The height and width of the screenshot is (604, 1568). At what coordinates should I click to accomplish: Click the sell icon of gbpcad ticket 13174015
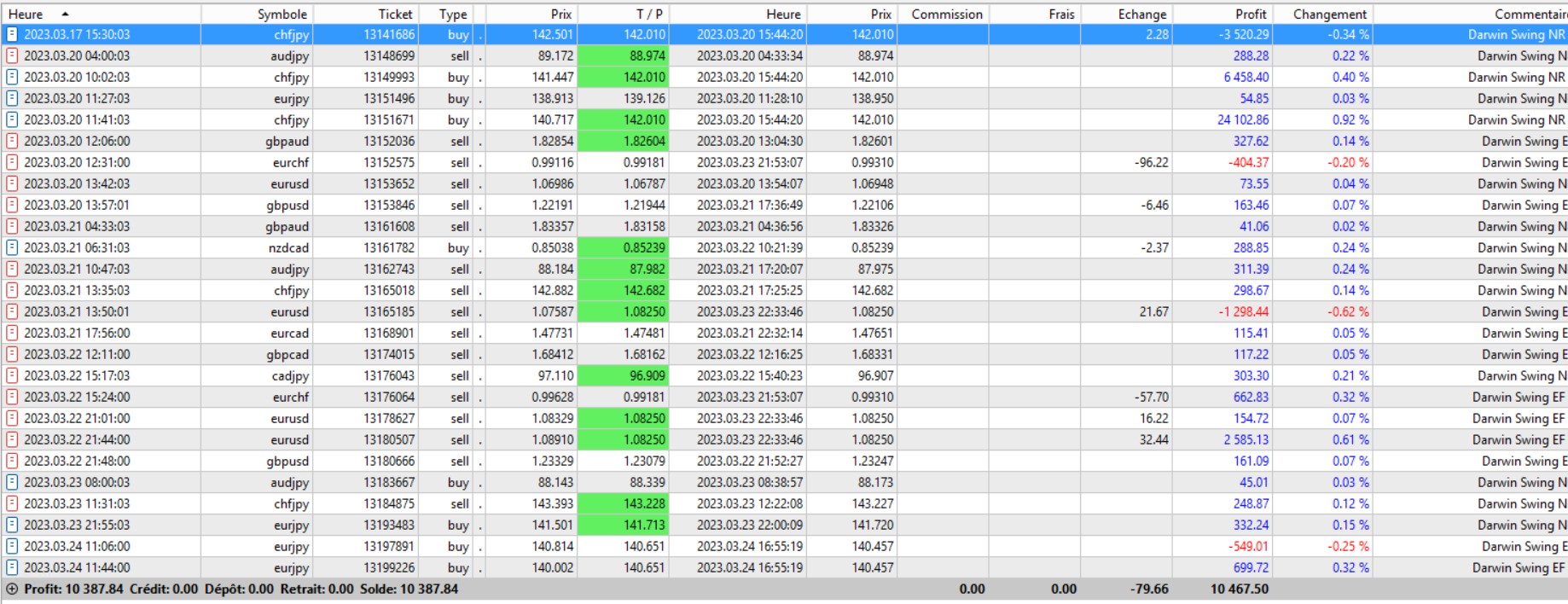pyautogui.click(x=12, y=354)
